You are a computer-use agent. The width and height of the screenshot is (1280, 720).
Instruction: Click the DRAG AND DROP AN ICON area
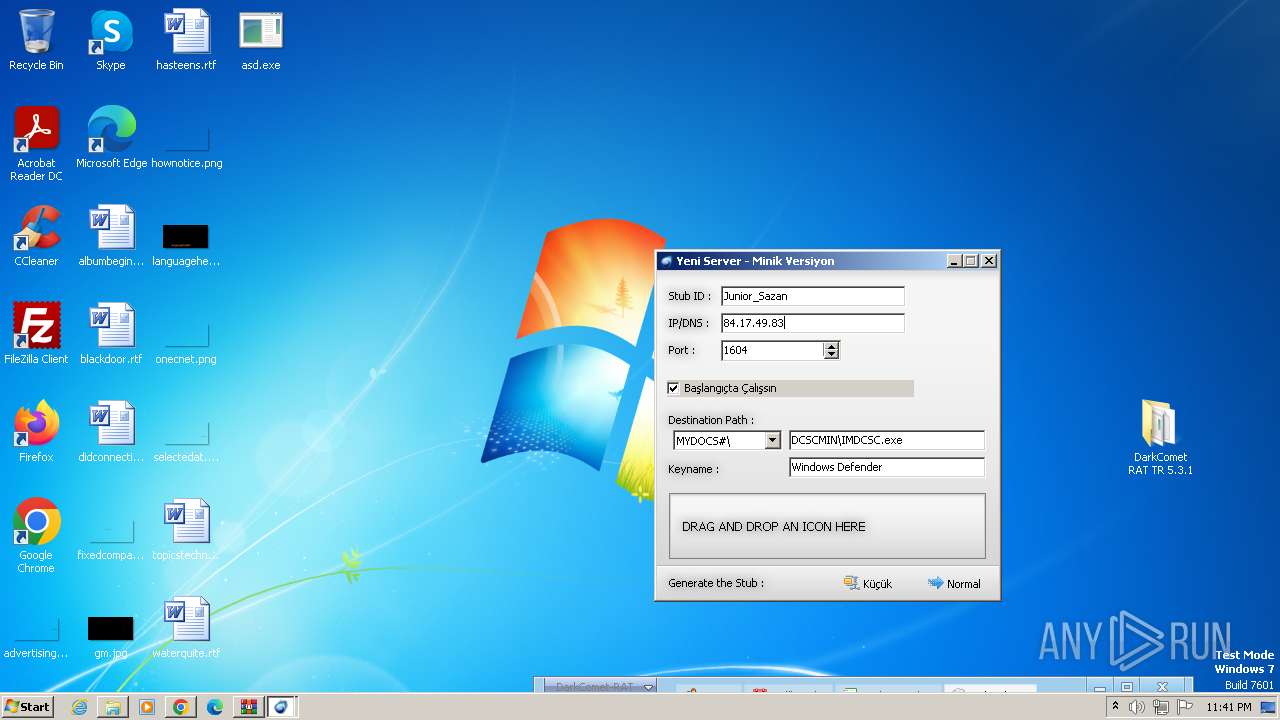pyautogui.click(x=827, y=526)
